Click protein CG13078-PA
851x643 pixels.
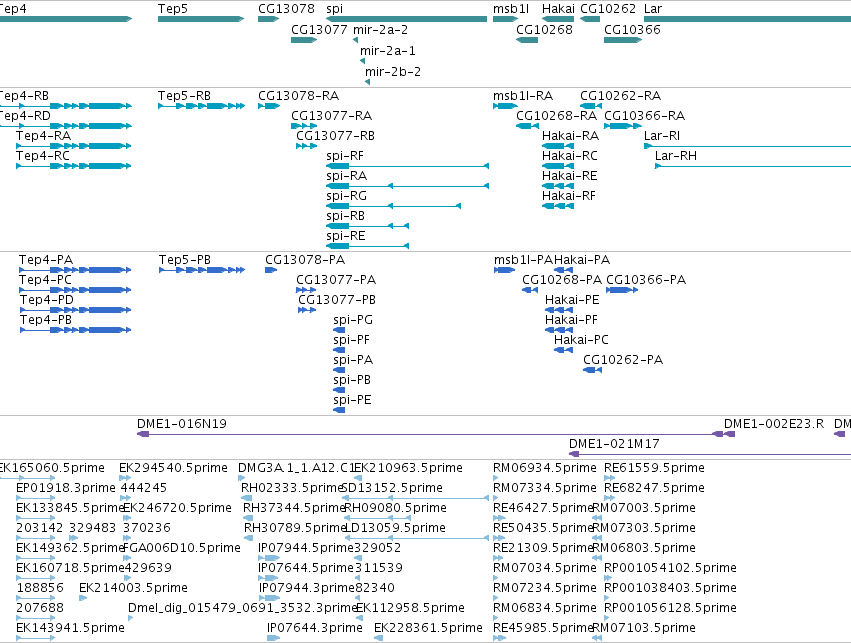[305, 260]
